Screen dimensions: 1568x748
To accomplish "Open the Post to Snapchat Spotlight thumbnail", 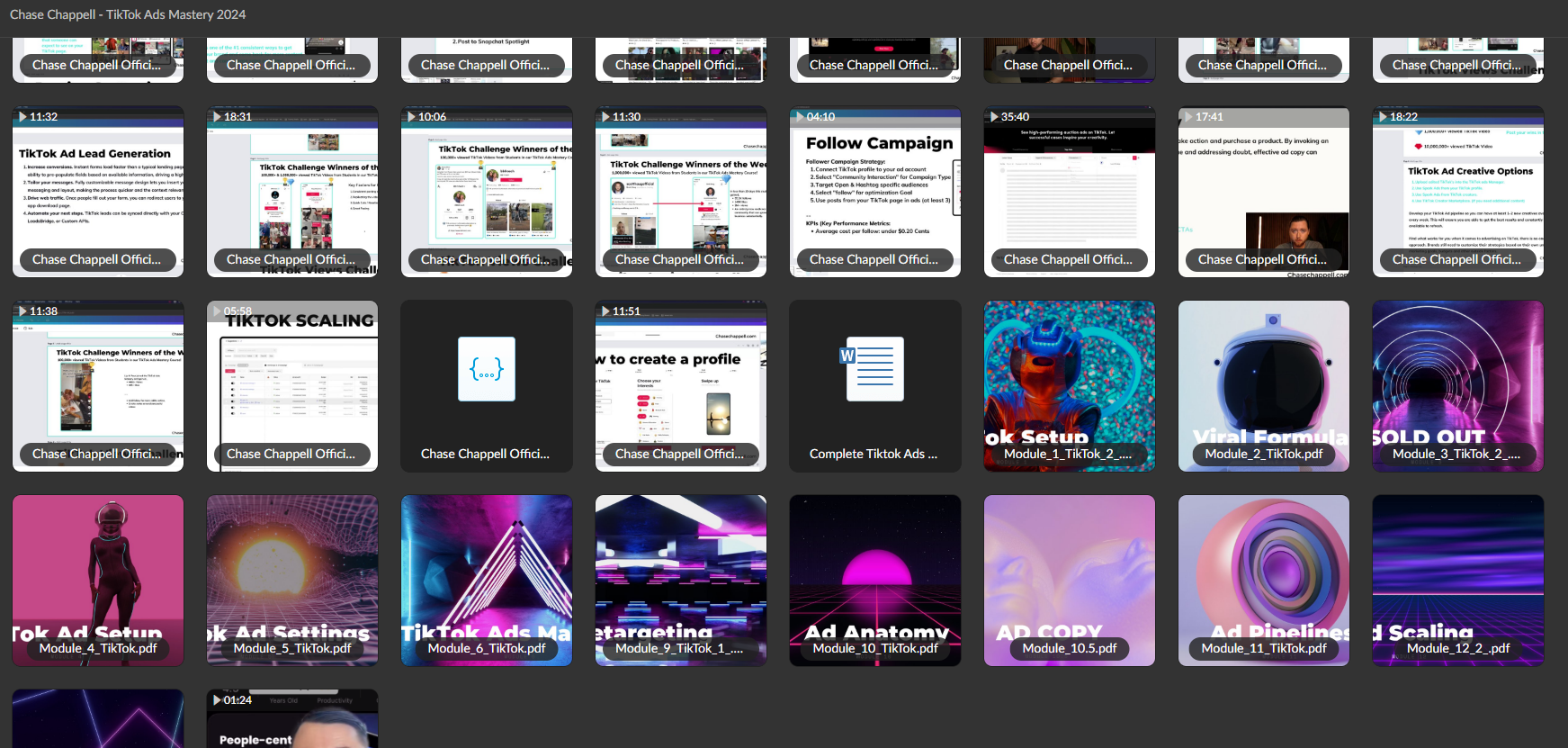I will pyautogui.click(x=487, y=59).
